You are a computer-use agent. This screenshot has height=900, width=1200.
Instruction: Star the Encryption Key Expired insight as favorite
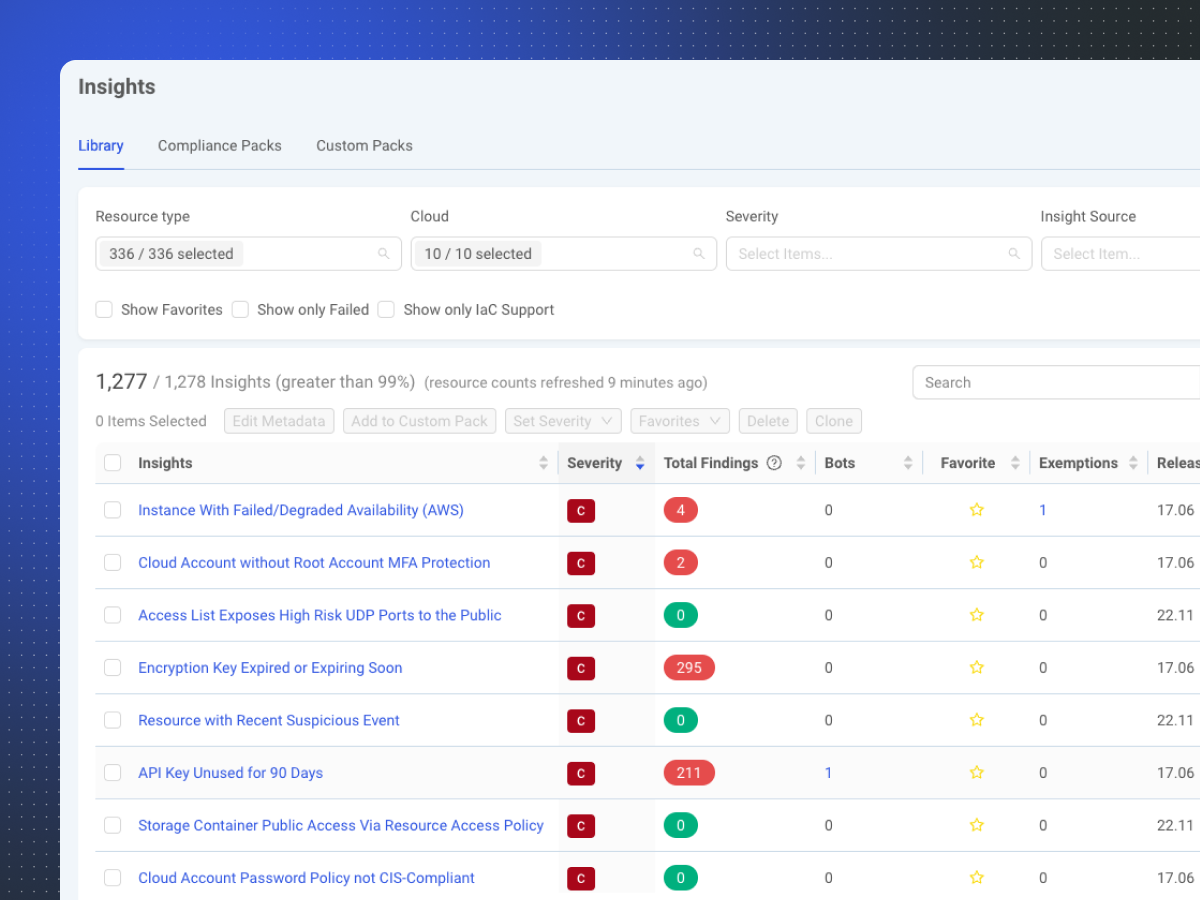click(977, 668)
